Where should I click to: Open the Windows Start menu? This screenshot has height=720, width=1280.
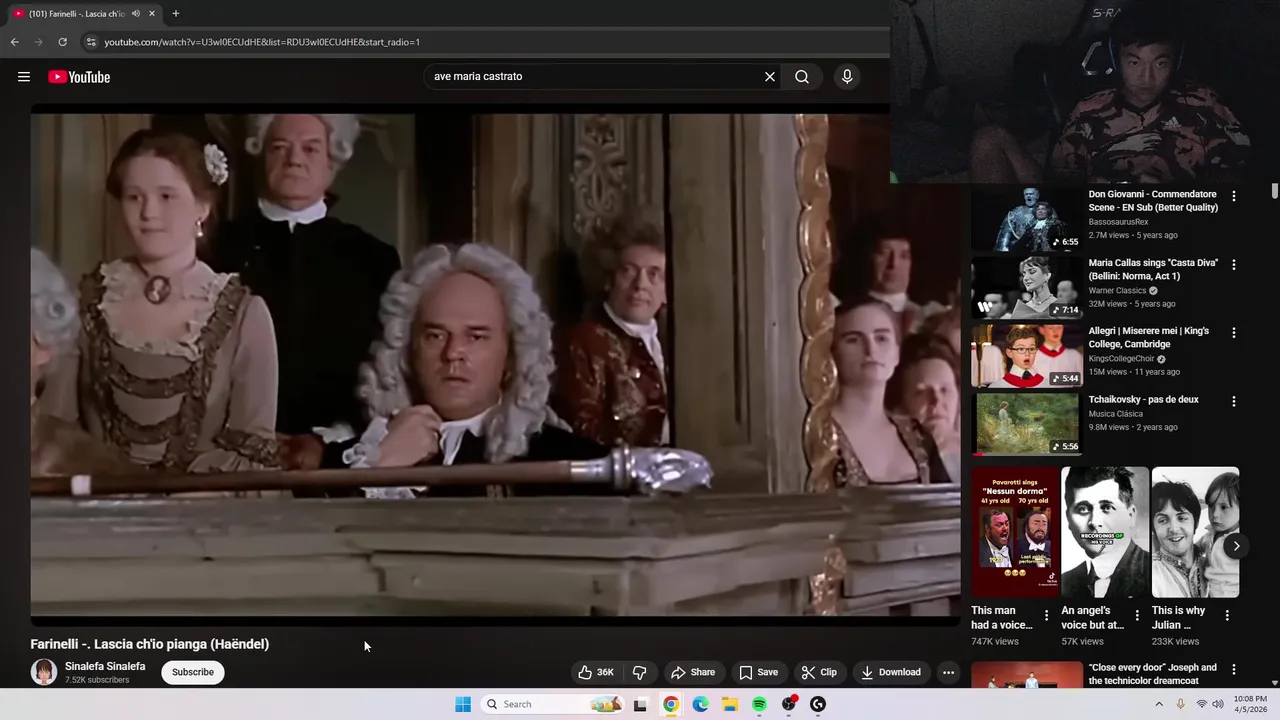pyautogui.click(x=463, y=704)
